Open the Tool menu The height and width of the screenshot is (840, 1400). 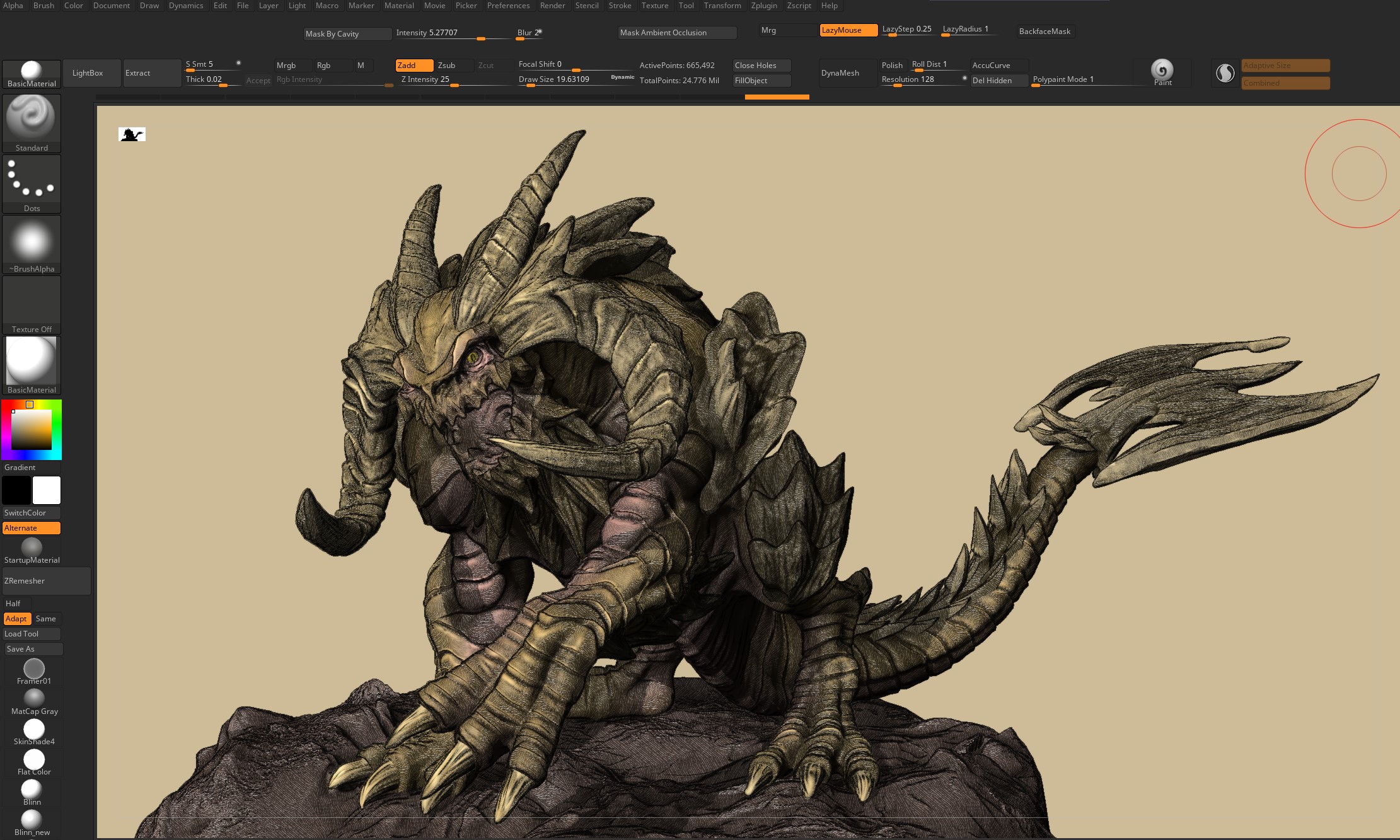coord(686,6)
